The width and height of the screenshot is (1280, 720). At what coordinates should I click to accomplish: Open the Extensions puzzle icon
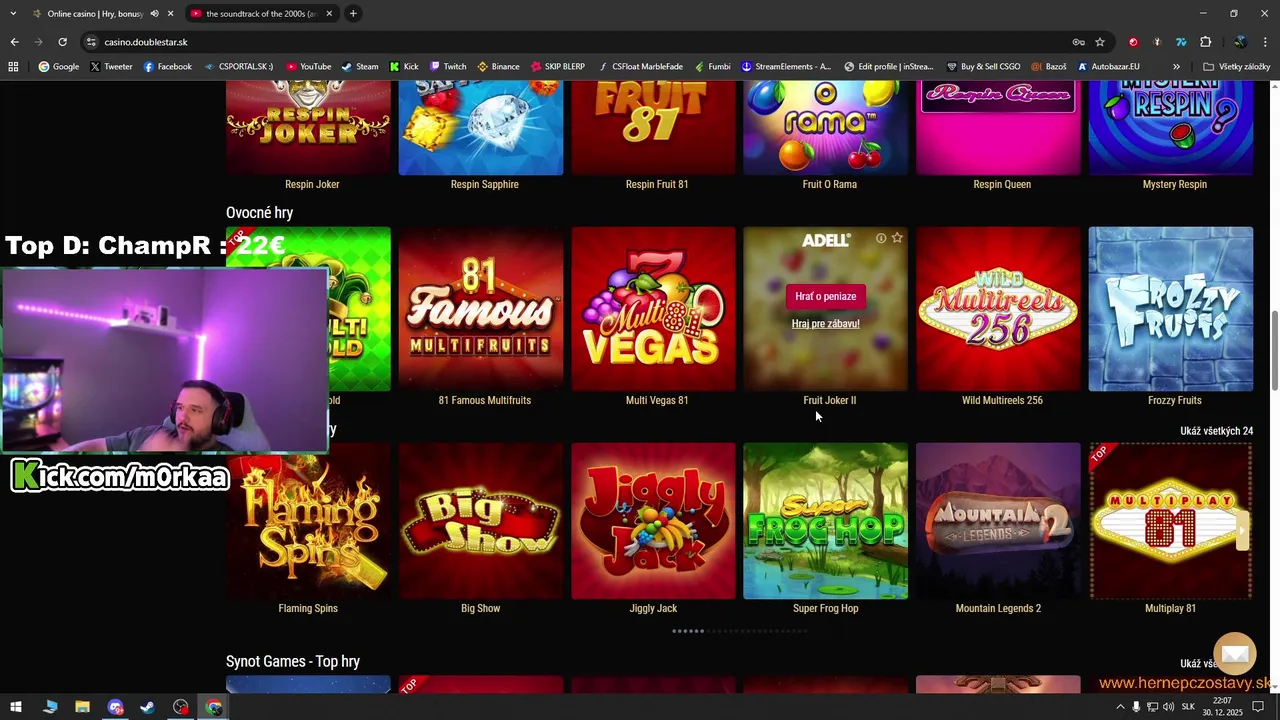coord(1205,42)
